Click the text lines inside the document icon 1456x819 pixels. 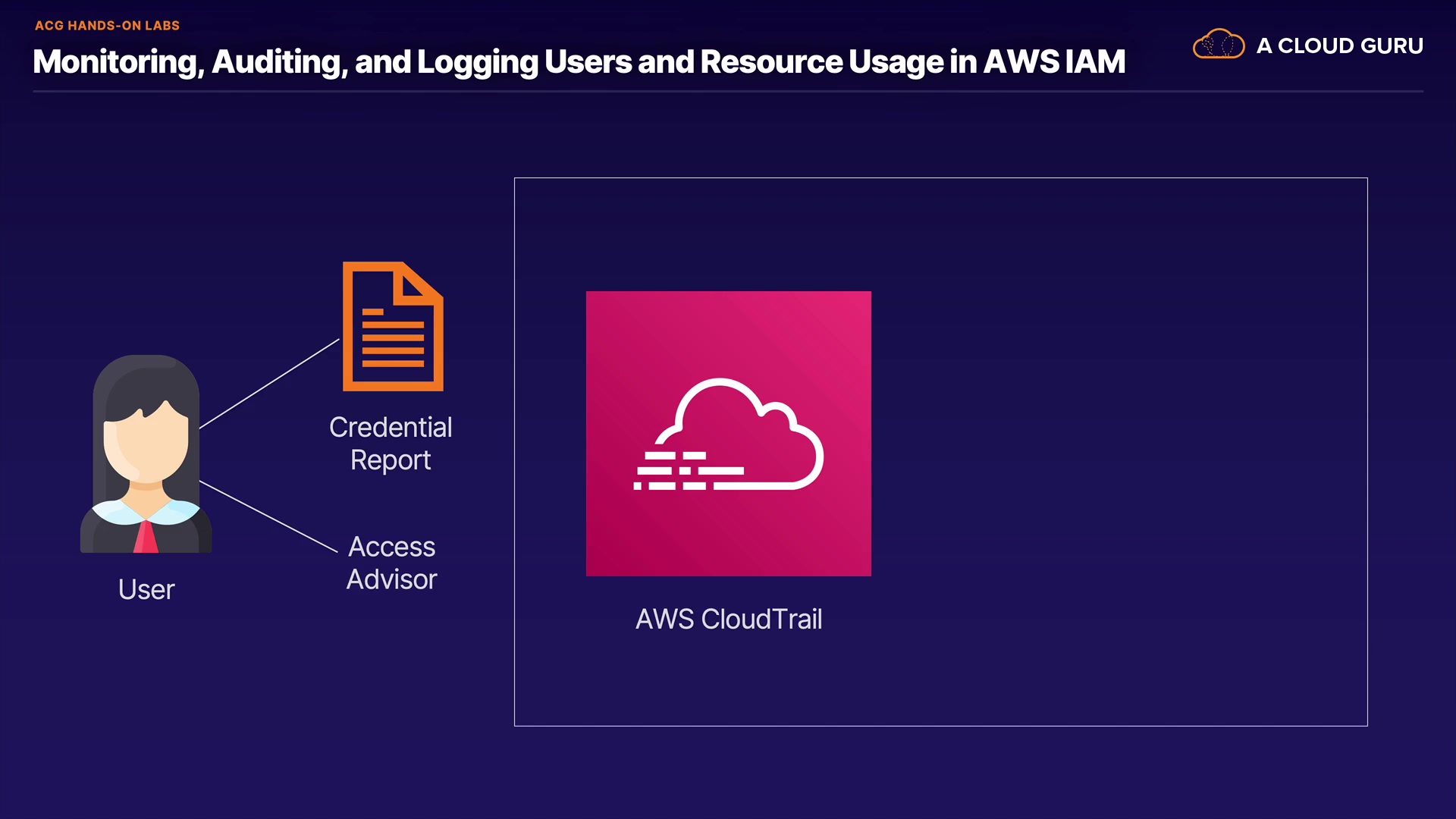(x=393, y=339)
